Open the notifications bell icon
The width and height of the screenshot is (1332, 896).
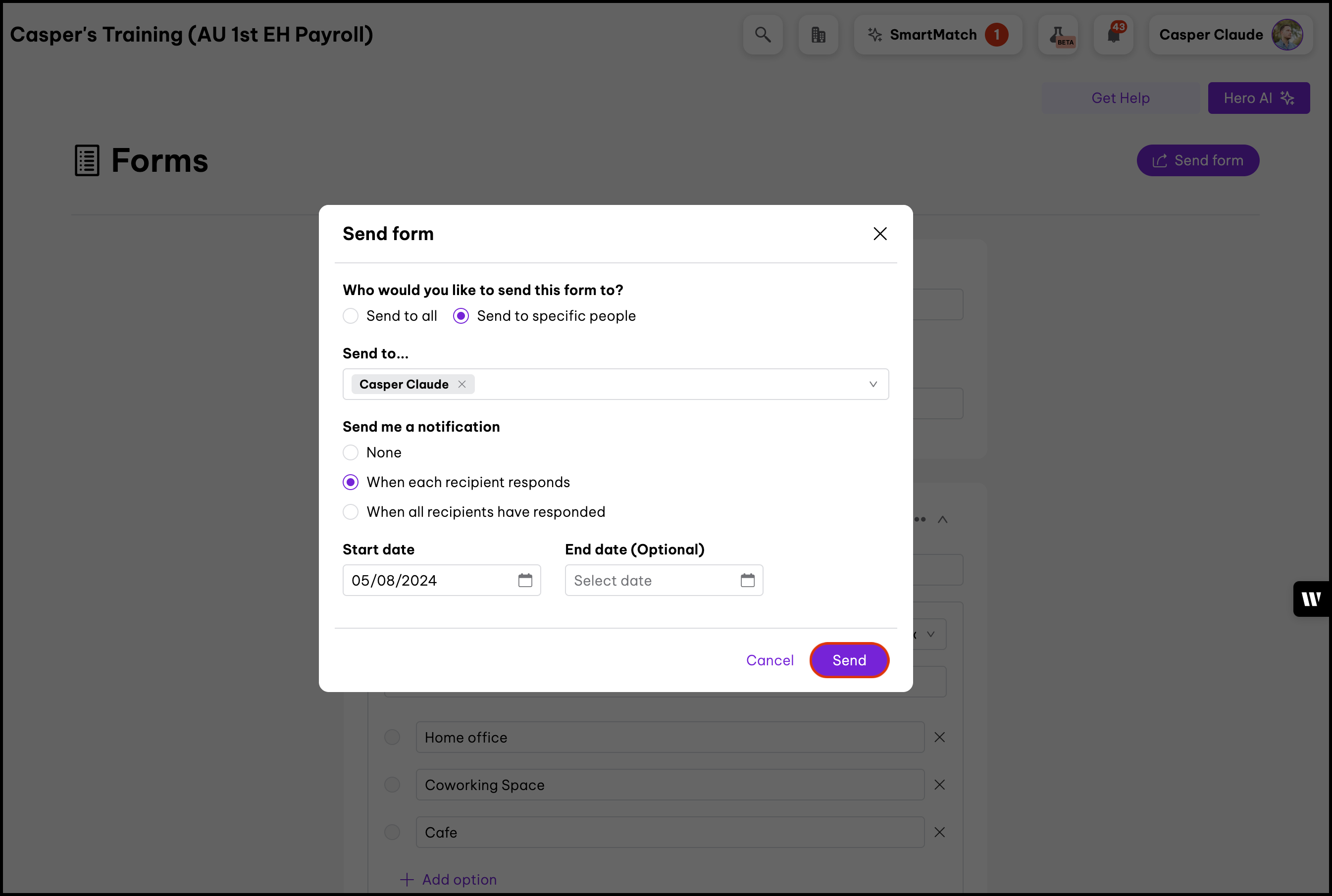pyautogui.click(x=1113, y=35)
